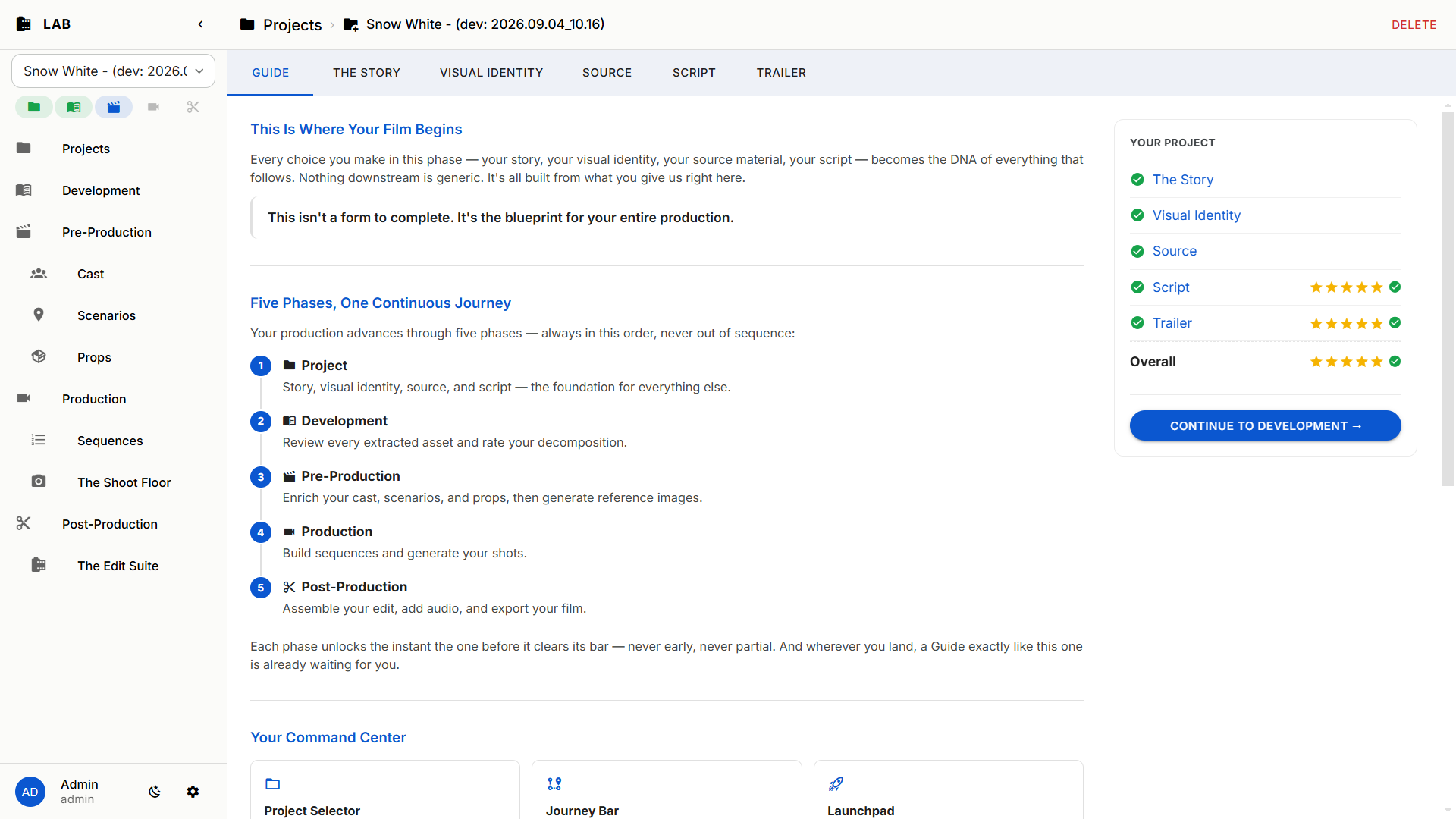
Task: Open The Story link in Your Project
Action: click(x=1183, y=180)
